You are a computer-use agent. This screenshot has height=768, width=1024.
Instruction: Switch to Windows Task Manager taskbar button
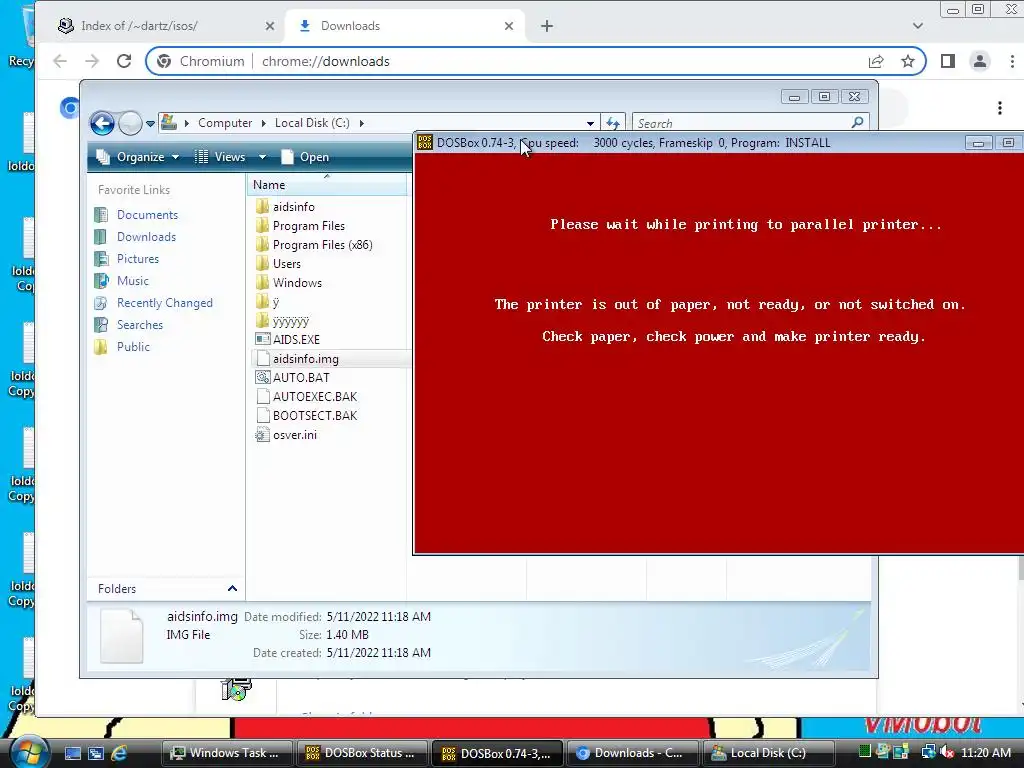[226, 753]
